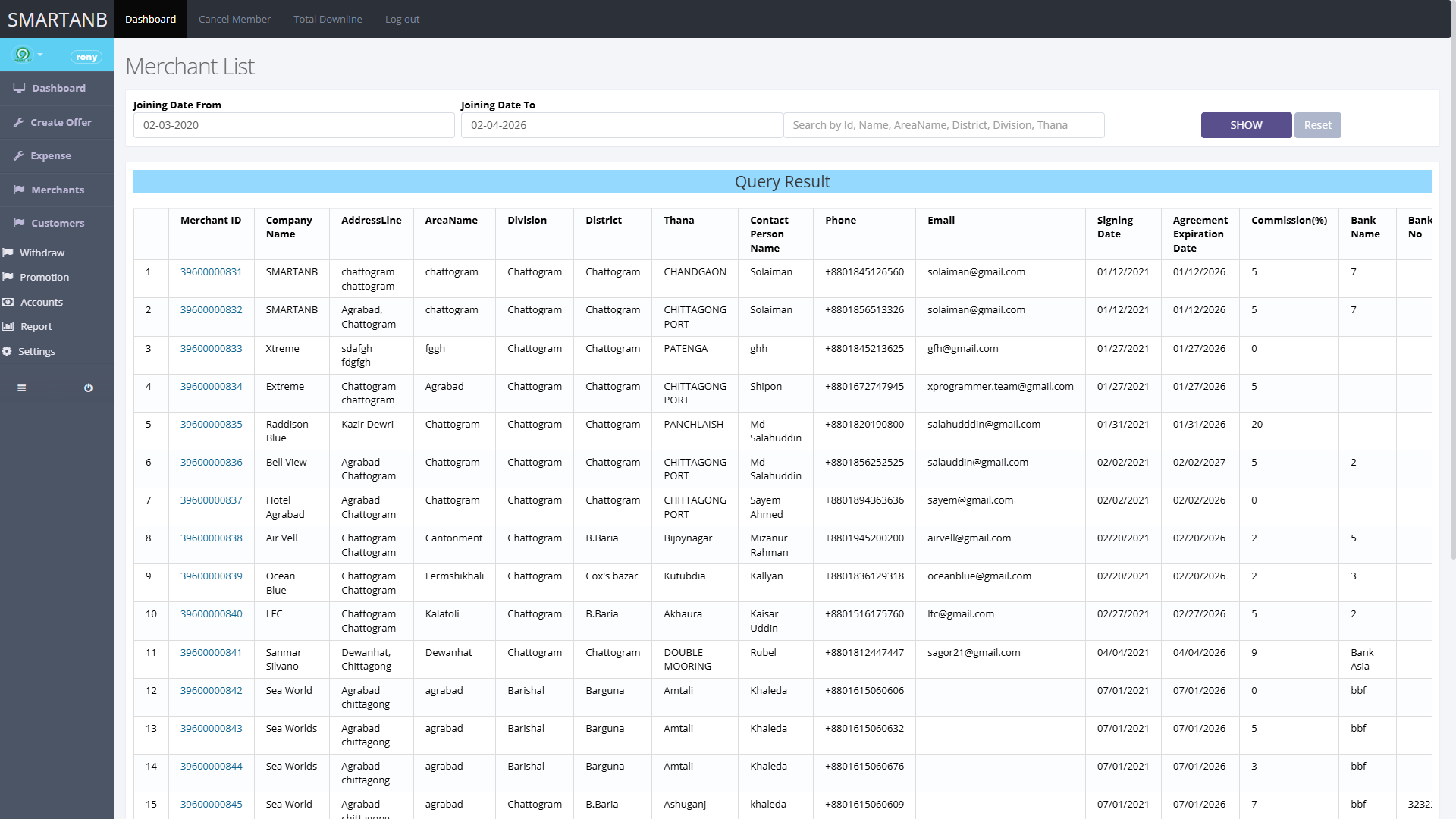
Task: Expand the user profile dropdown arrow
Action: (40, 55)
